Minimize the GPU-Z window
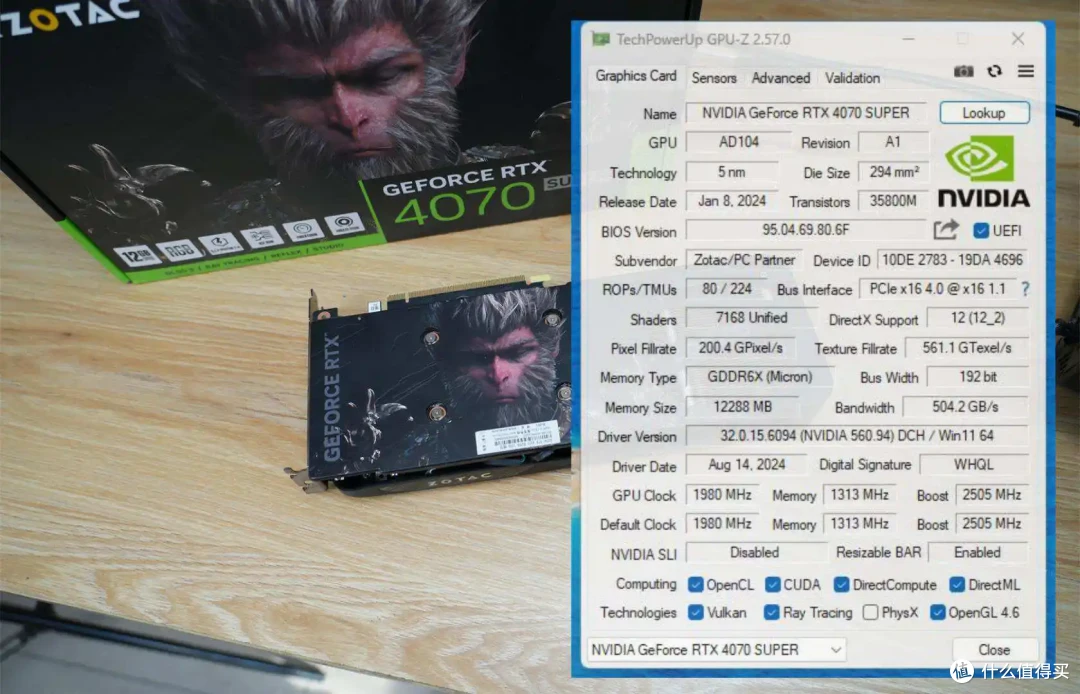The image size is (1080, 694). click(908, 39)
